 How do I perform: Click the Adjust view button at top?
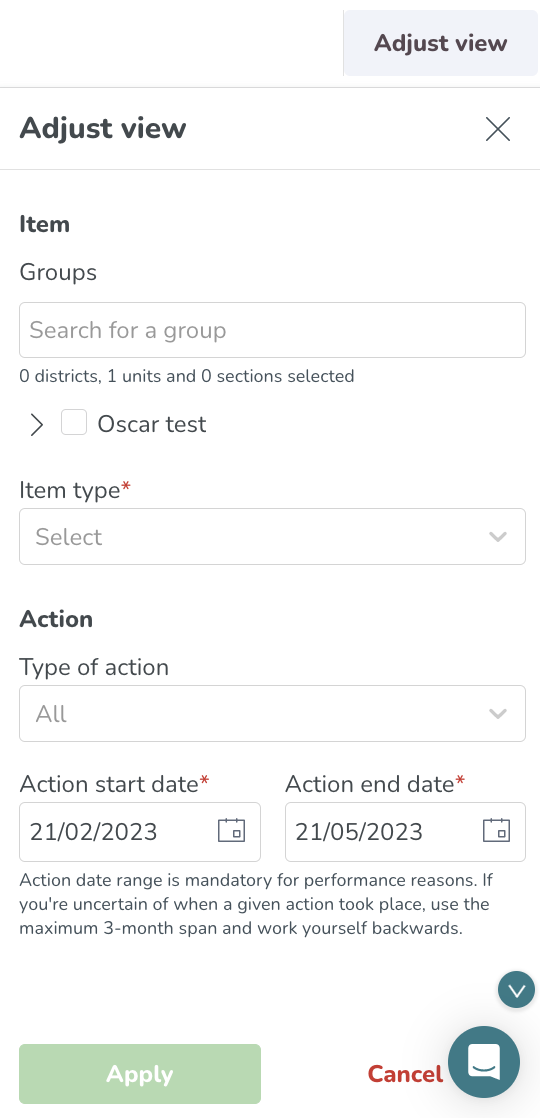tap(441, 43)
